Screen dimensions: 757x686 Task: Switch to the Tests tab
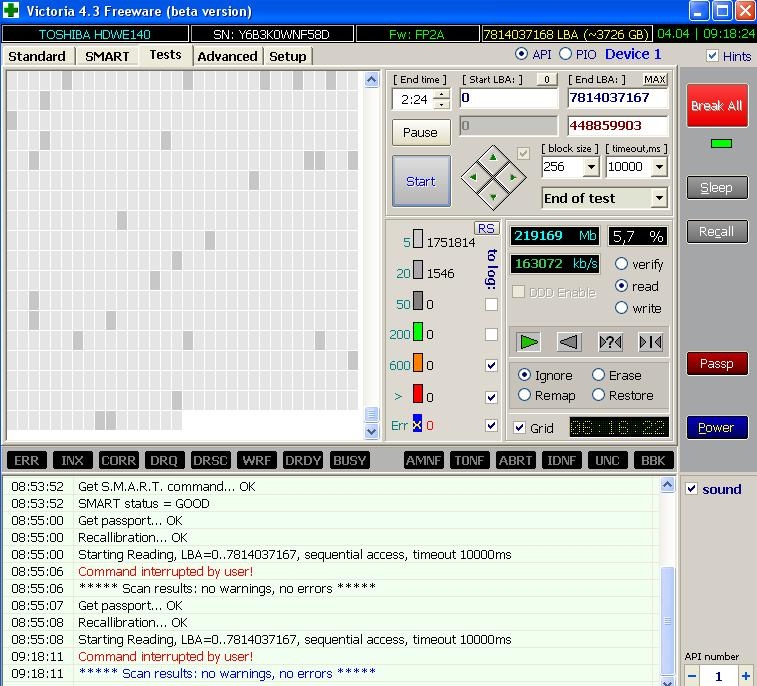(x=166, y=55)
